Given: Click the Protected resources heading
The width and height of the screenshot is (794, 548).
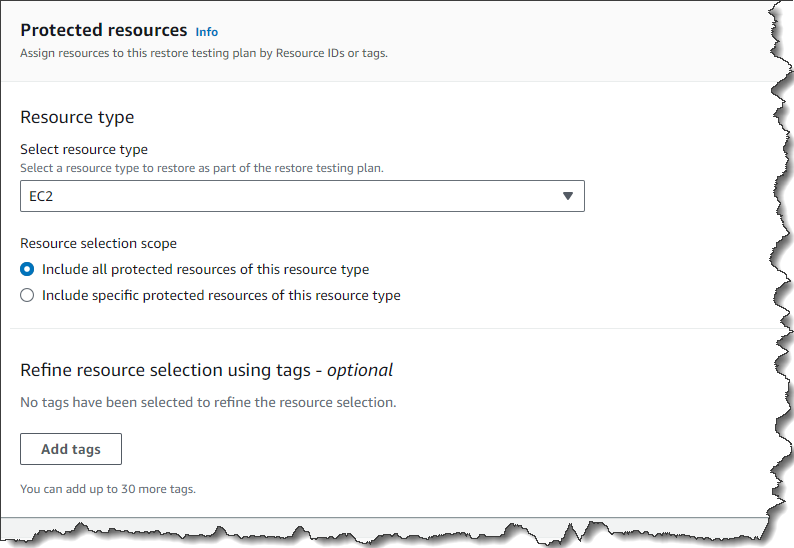Looking at the screenshot, I should tap(104, 31).
